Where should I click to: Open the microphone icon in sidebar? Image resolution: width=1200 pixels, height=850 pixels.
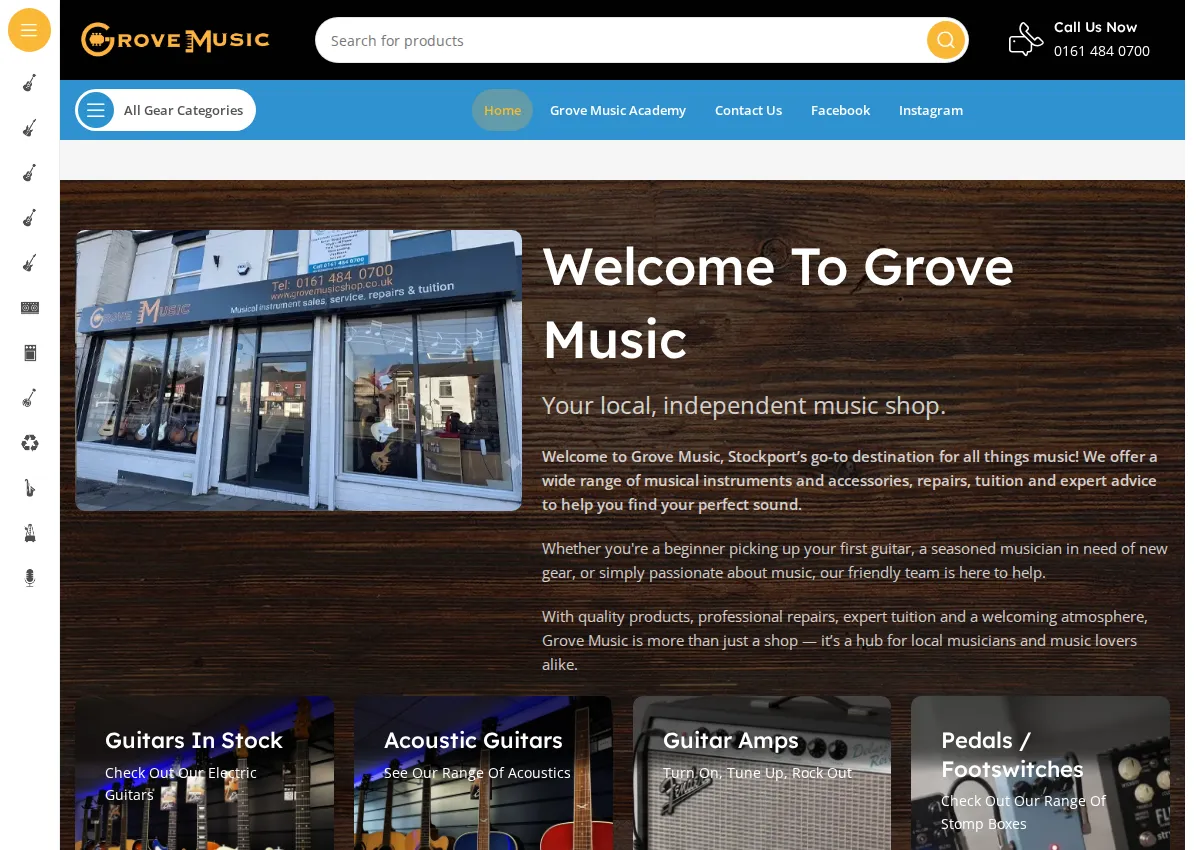[30, 578]
